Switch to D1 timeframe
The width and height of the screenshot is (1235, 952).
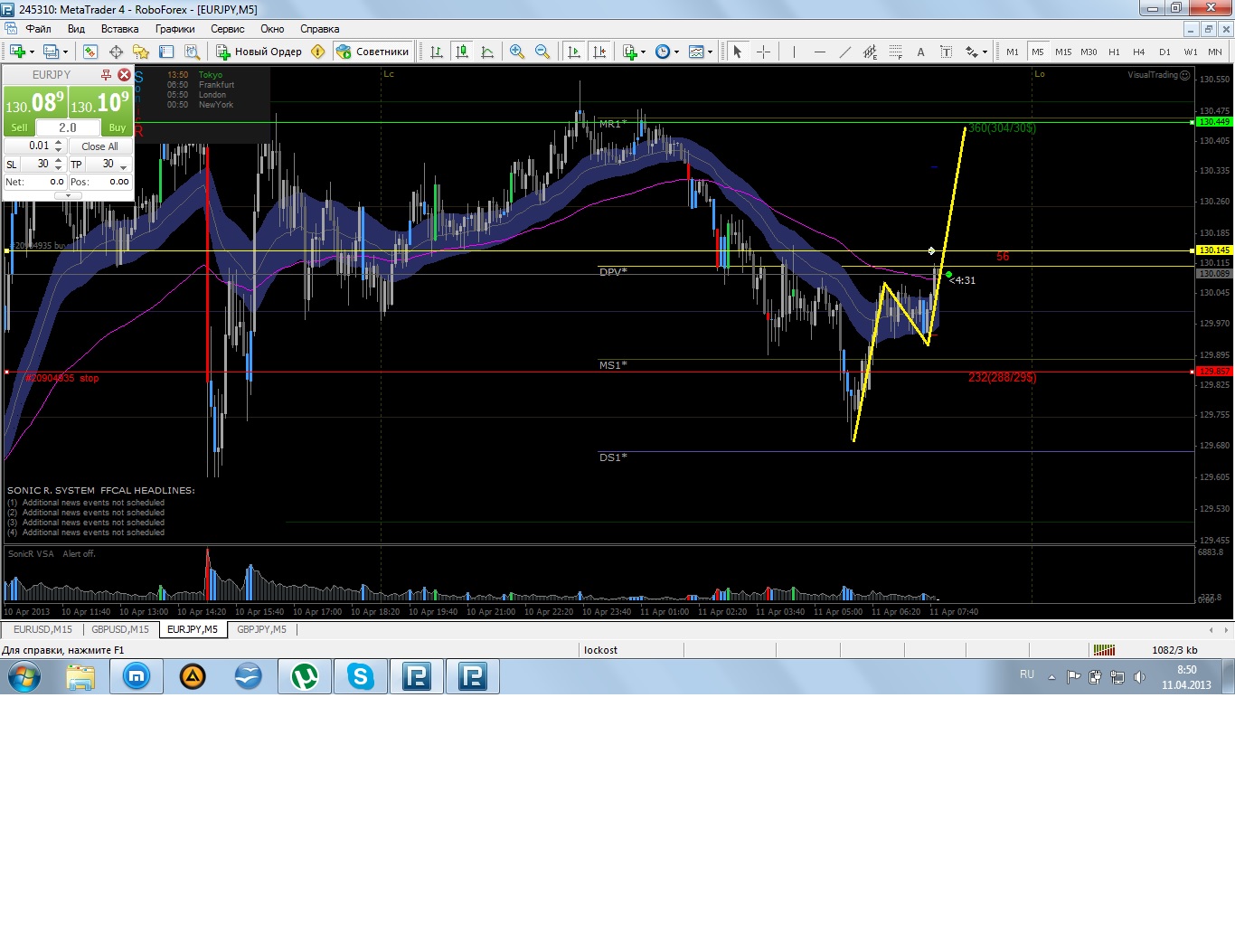click(1164, 52)
